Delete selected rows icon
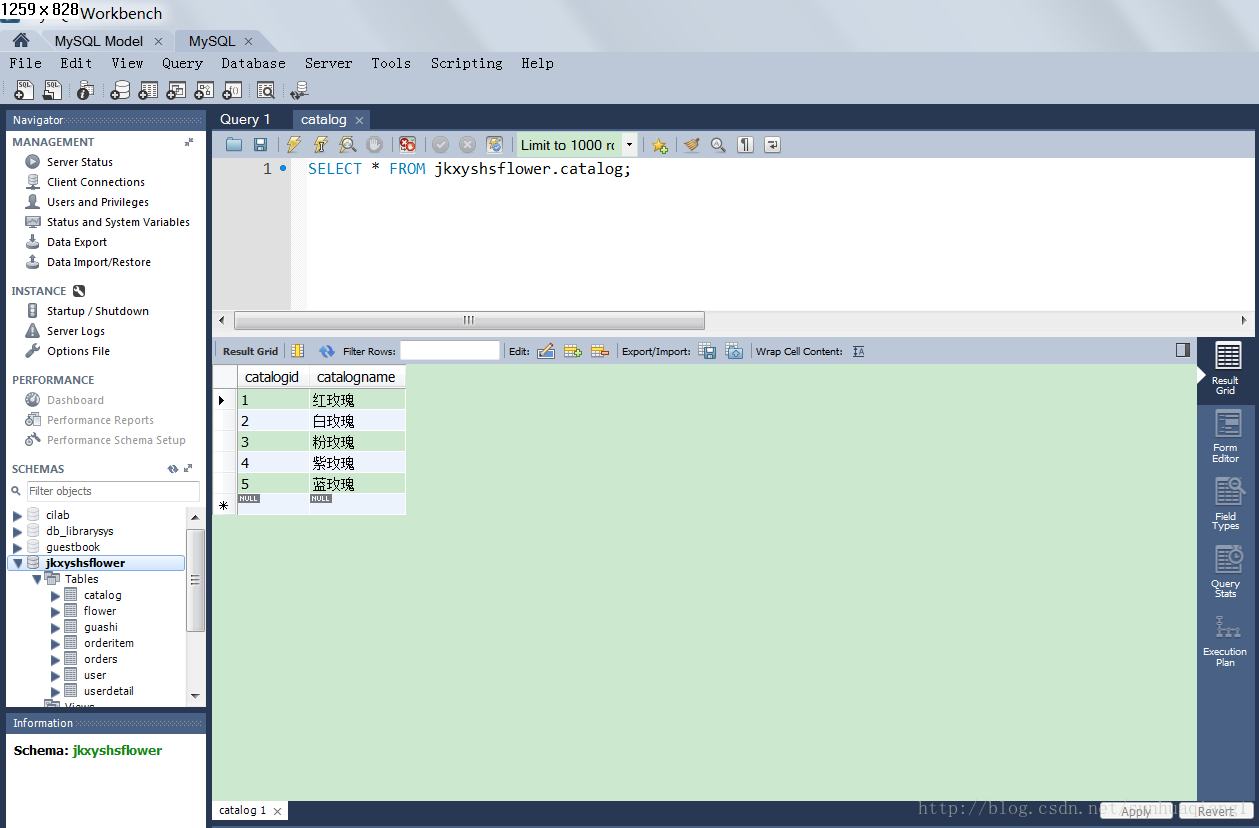Screen dimensions: 1259x828 pos(600,351)
